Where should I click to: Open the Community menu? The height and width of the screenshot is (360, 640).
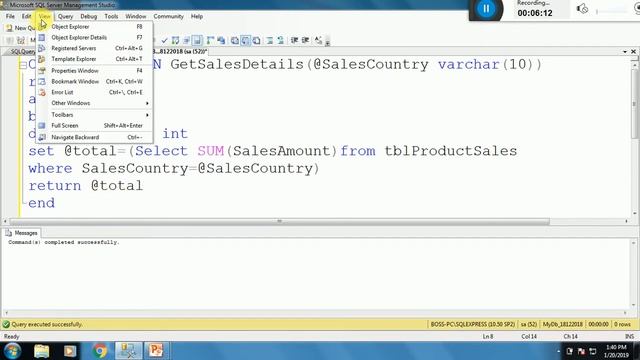tap(169, 16)
